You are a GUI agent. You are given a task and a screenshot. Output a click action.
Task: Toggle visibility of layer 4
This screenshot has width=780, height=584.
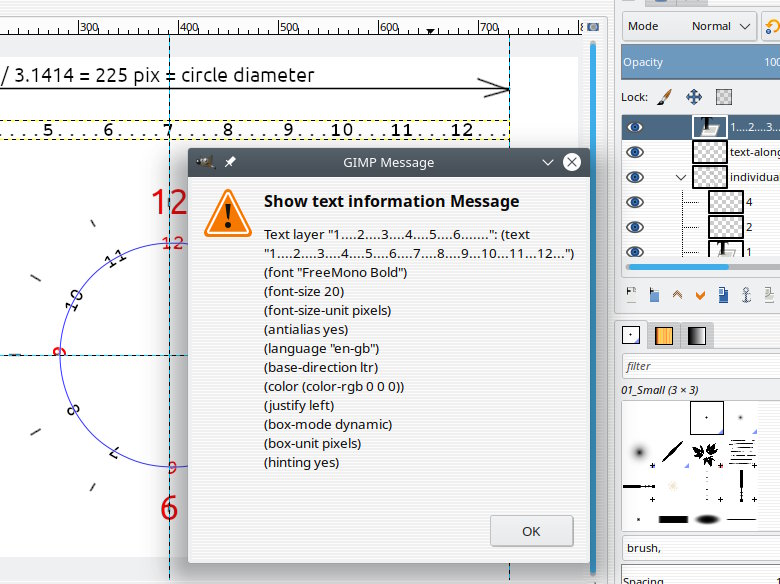[x=635, y=202]
